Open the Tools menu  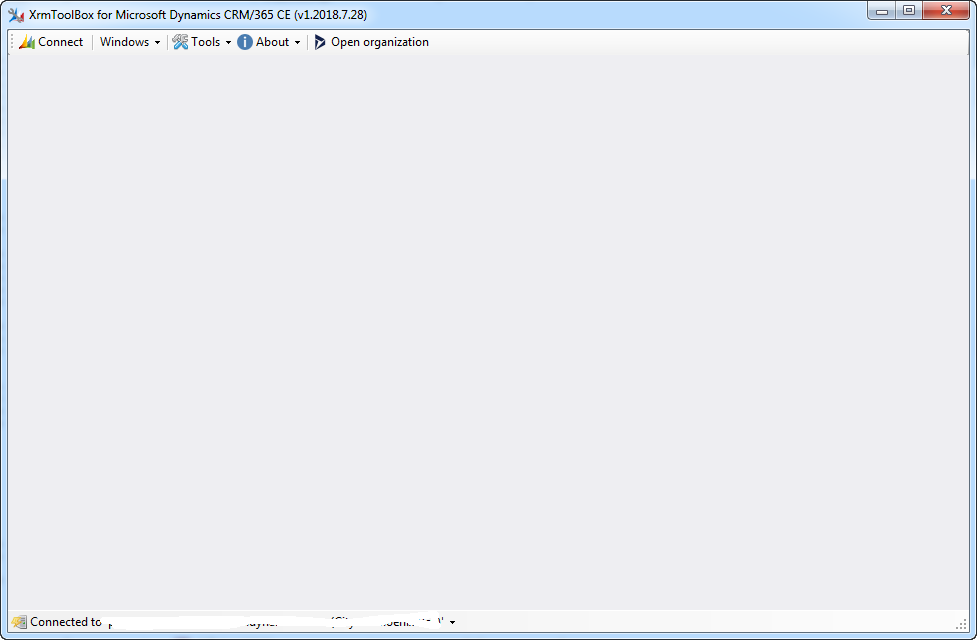coord(202,42)
